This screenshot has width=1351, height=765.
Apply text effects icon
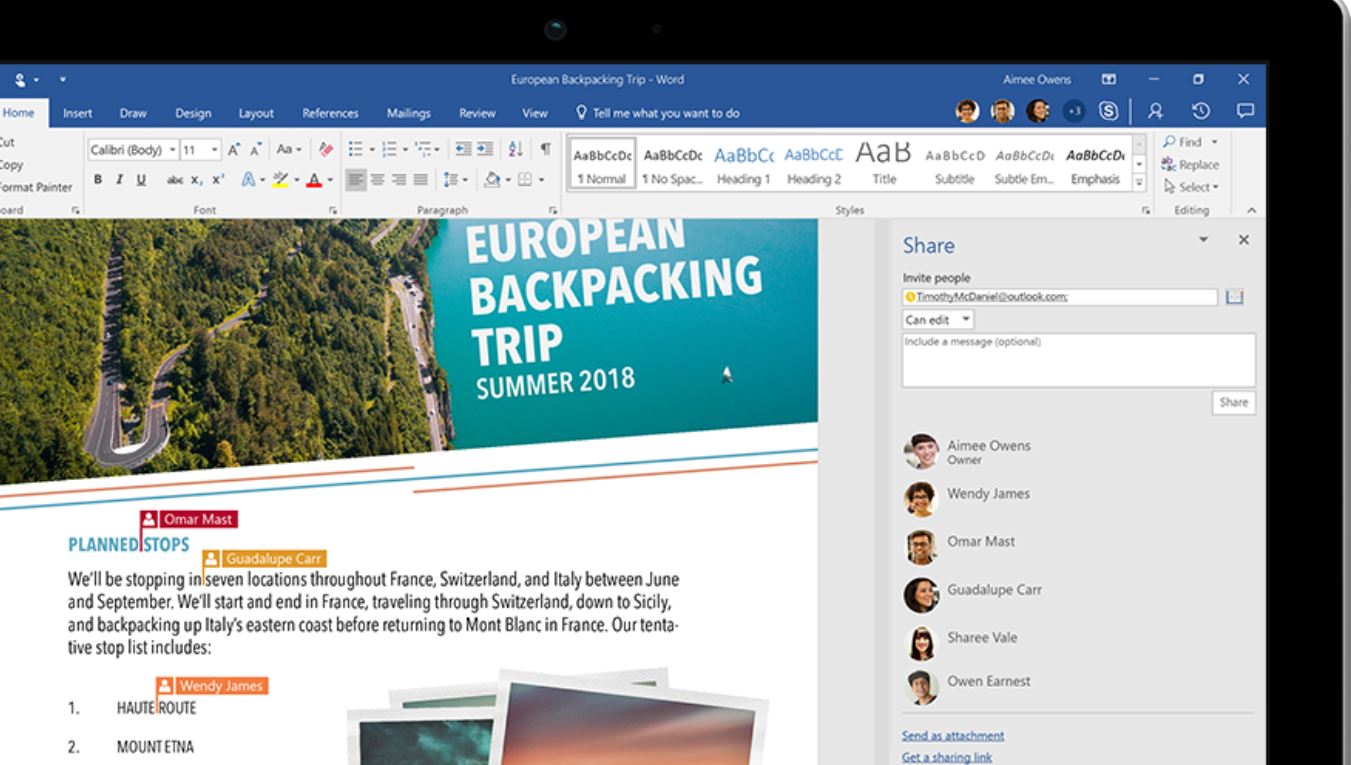click(248, 180)
